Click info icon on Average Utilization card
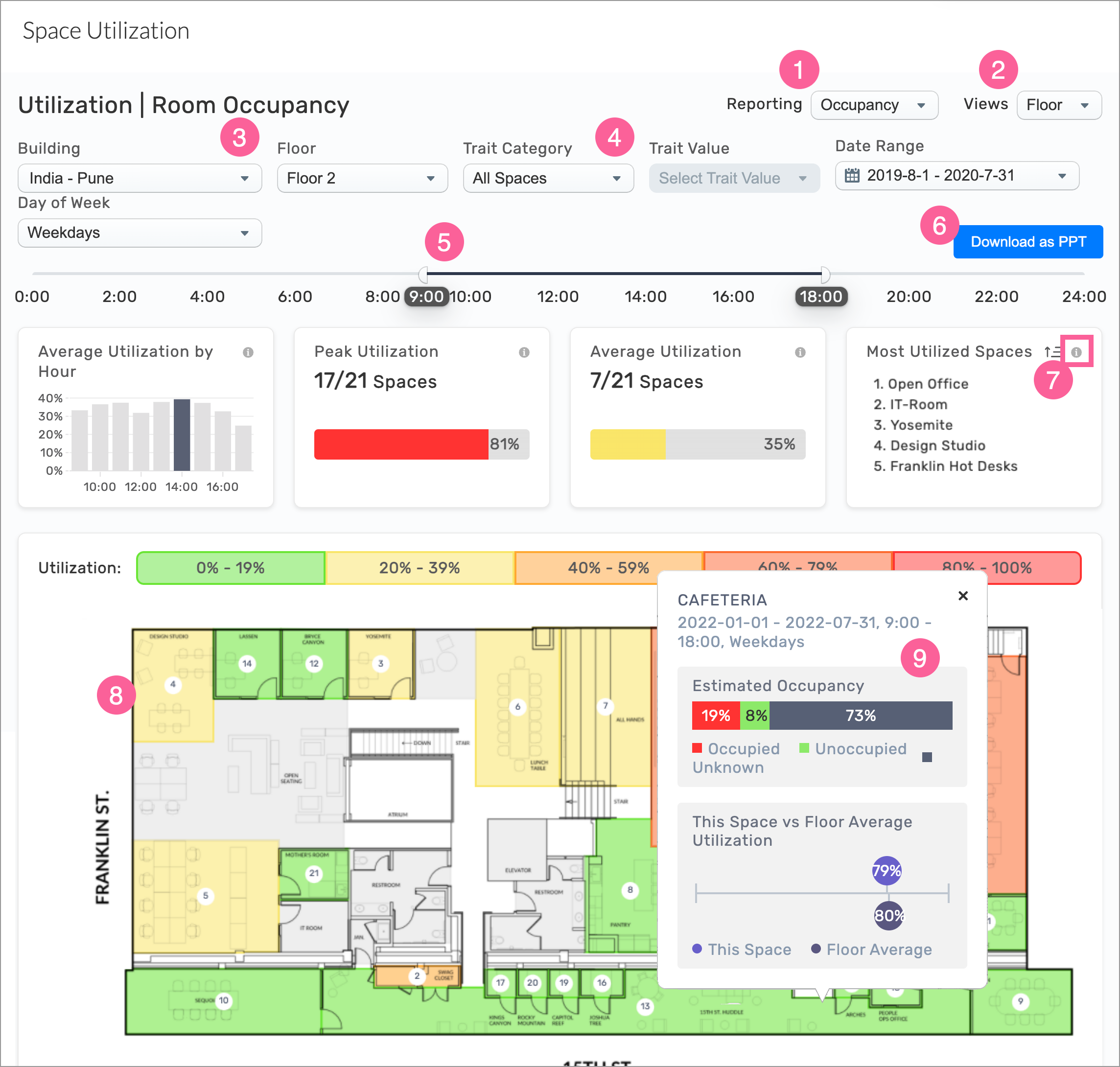 pyautogui.click(x=800, y=352)
